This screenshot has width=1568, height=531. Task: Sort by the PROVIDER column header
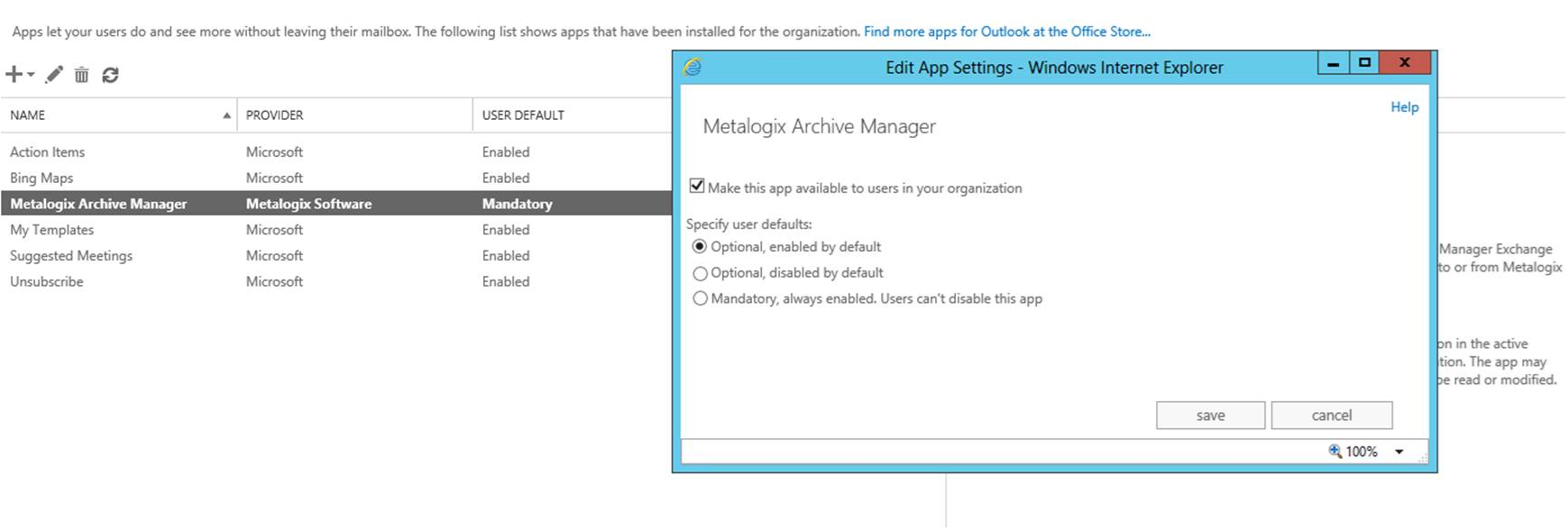(275, 115)
